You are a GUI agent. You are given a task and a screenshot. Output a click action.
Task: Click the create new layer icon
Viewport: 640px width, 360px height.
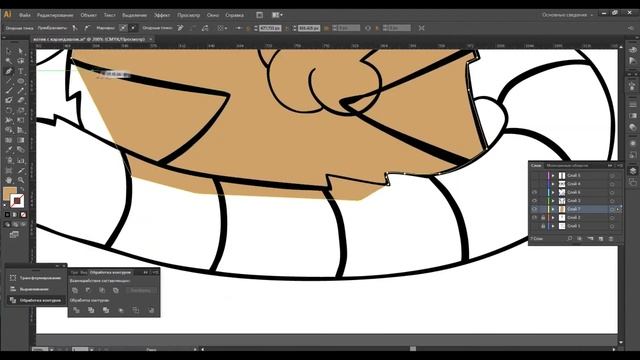[601, 238]
